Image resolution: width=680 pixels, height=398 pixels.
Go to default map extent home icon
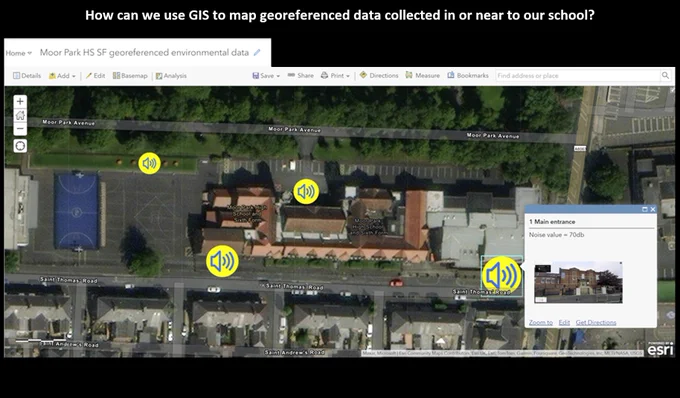[x=20, y=115]
